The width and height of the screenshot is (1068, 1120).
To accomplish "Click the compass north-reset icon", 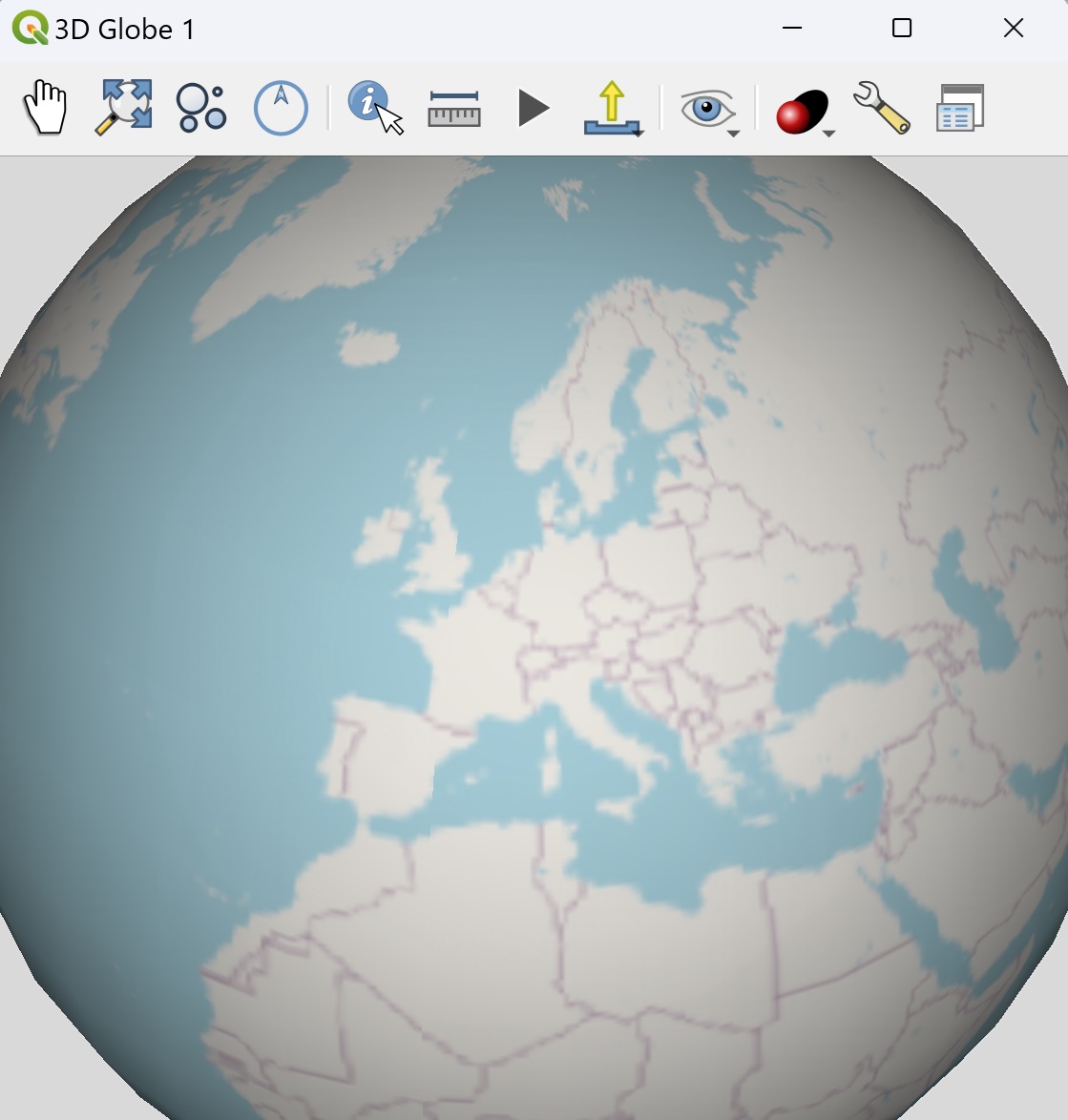I will [x=281, y=108].
